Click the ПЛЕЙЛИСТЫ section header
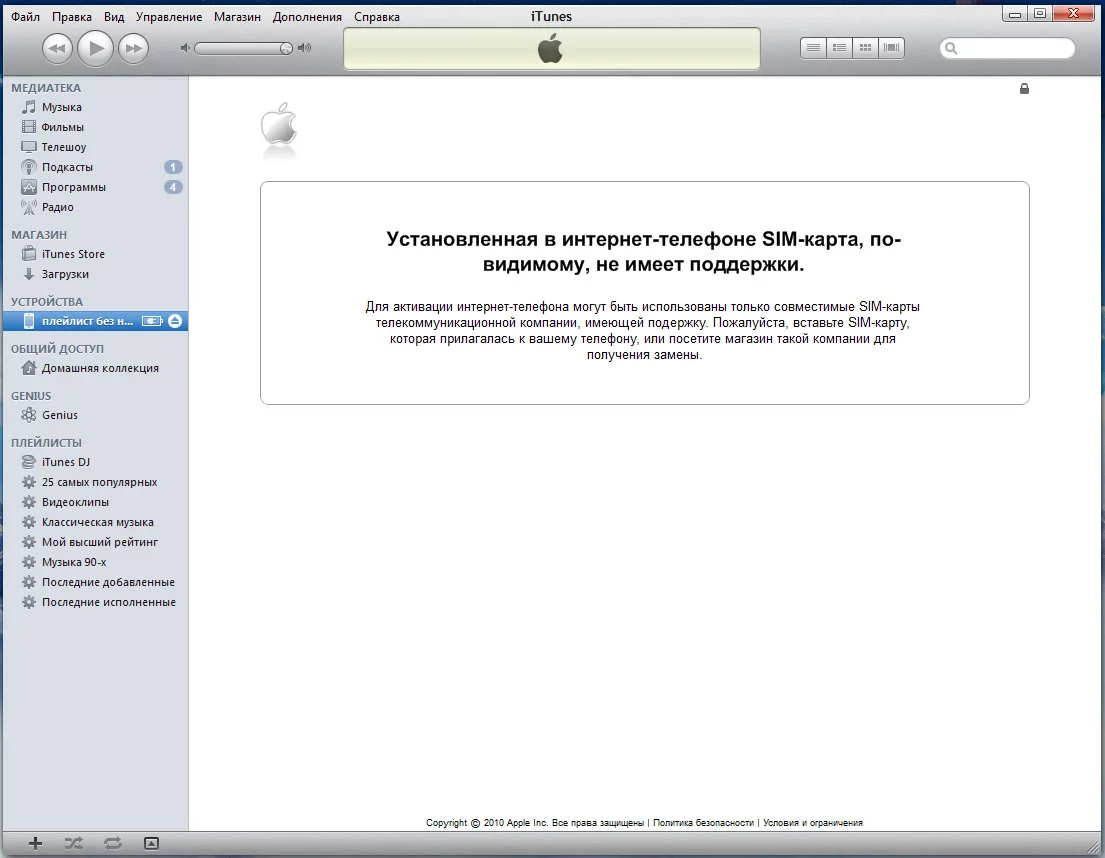 coord(46,442)
